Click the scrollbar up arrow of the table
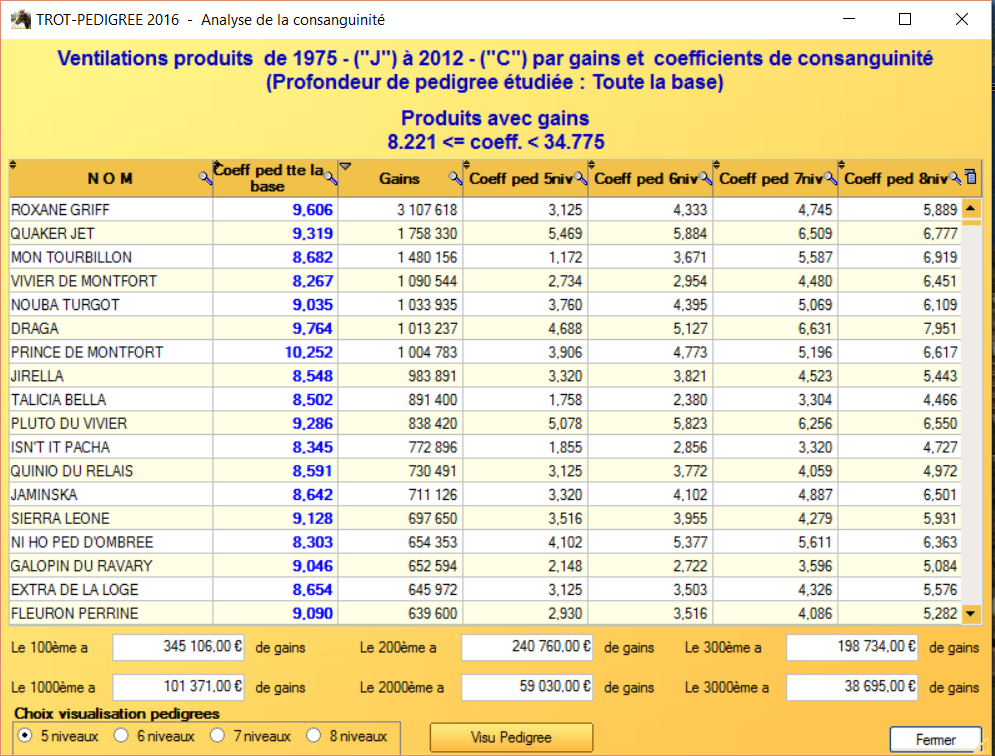The width and height of the screenshot is (995, 756). coord(971,208)
